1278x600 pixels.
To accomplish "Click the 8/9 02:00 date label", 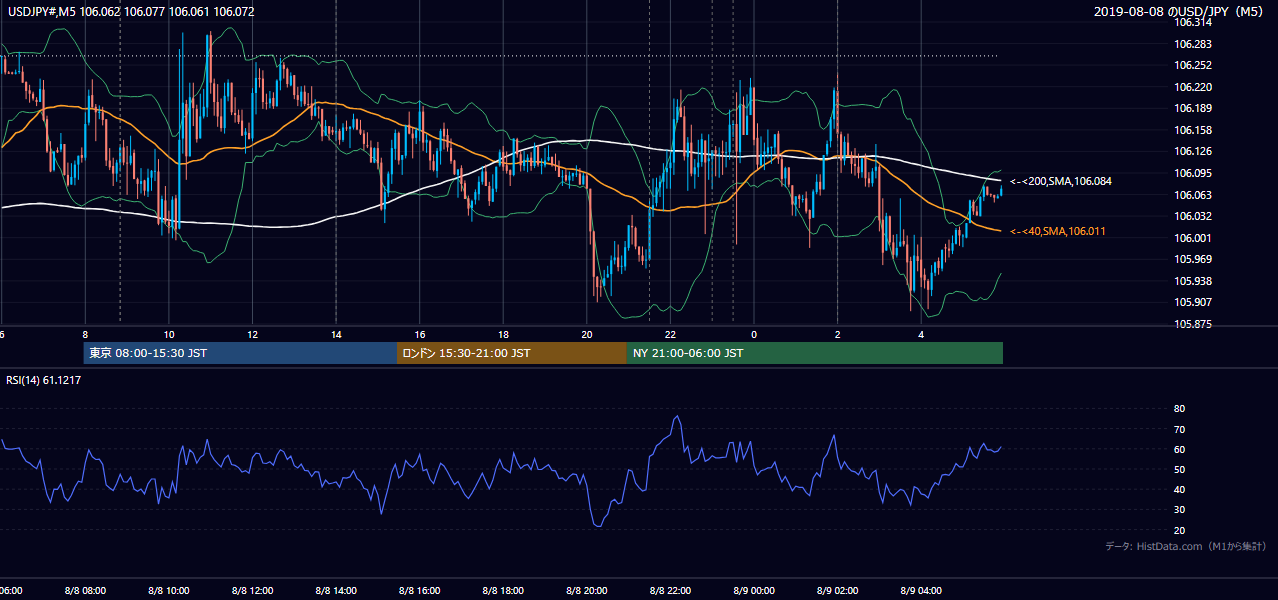I will (x=838, y=591).
